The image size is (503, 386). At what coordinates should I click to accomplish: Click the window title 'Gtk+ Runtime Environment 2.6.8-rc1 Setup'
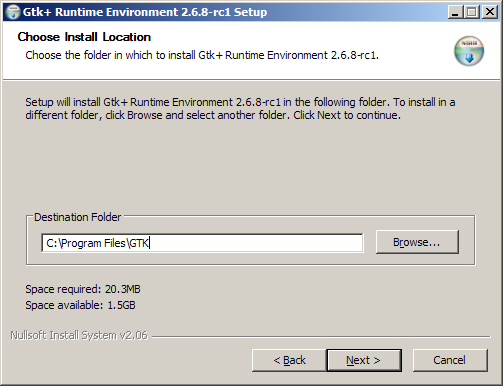pos(145,12)
